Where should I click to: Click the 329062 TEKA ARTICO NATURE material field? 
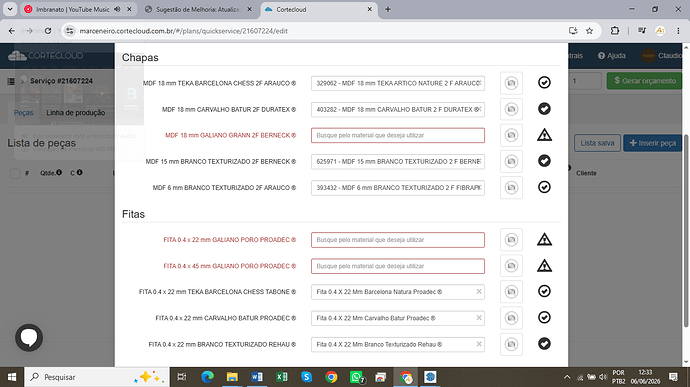398,83
